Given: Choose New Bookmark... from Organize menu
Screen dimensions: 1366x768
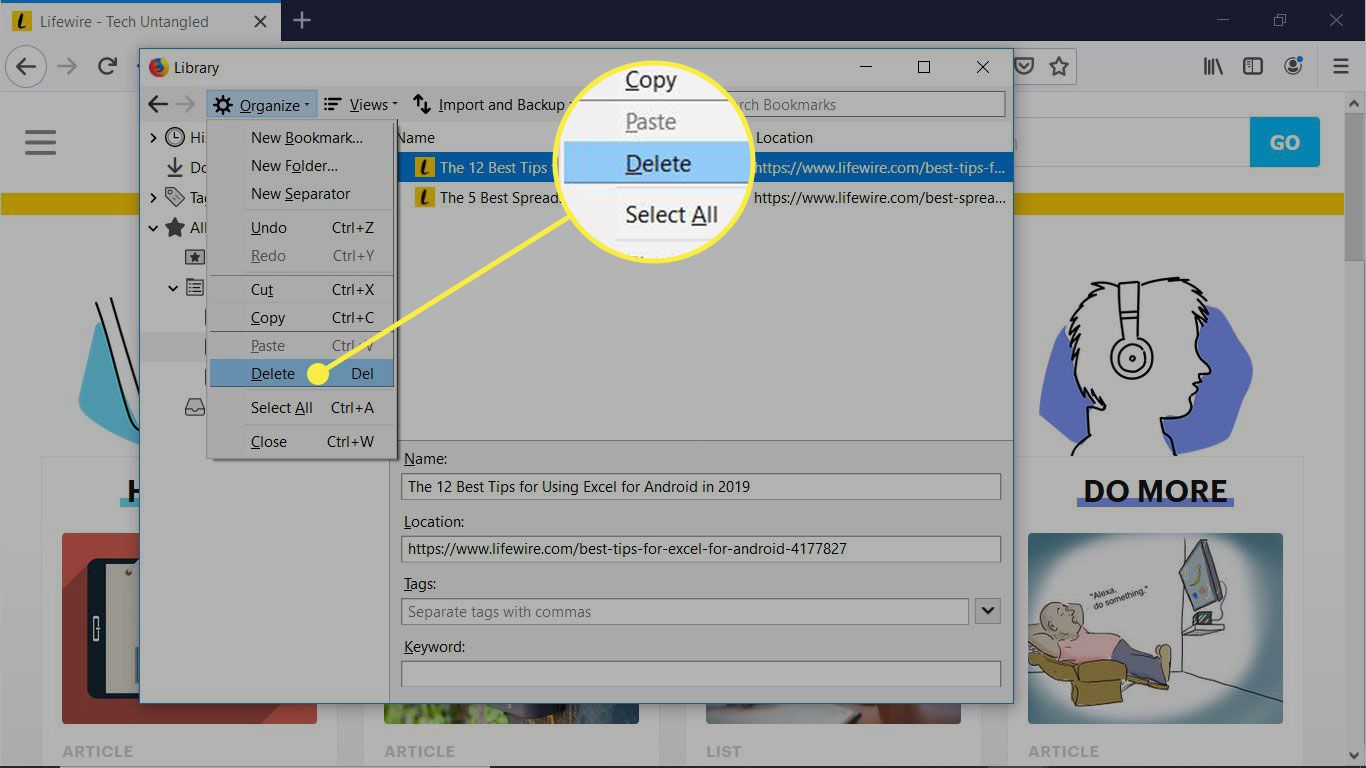Looking at the screenshot, I should pyautogui.click(x=302, y=138).
